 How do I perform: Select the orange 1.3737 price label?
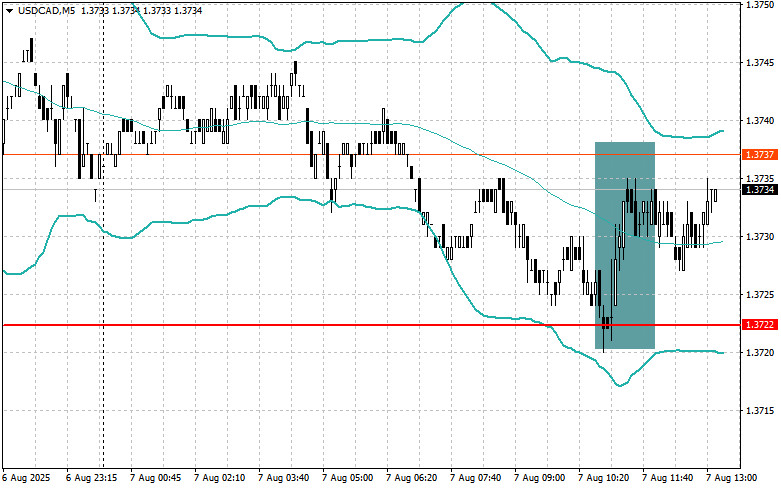[760, 155]
